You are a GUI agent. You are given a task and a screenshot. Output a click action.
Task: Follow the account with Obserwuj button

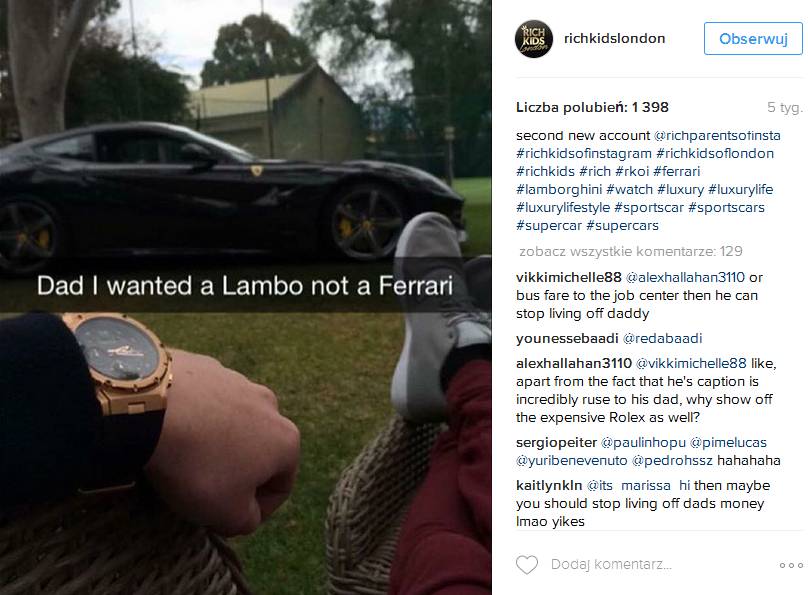[x=753, y=39]
